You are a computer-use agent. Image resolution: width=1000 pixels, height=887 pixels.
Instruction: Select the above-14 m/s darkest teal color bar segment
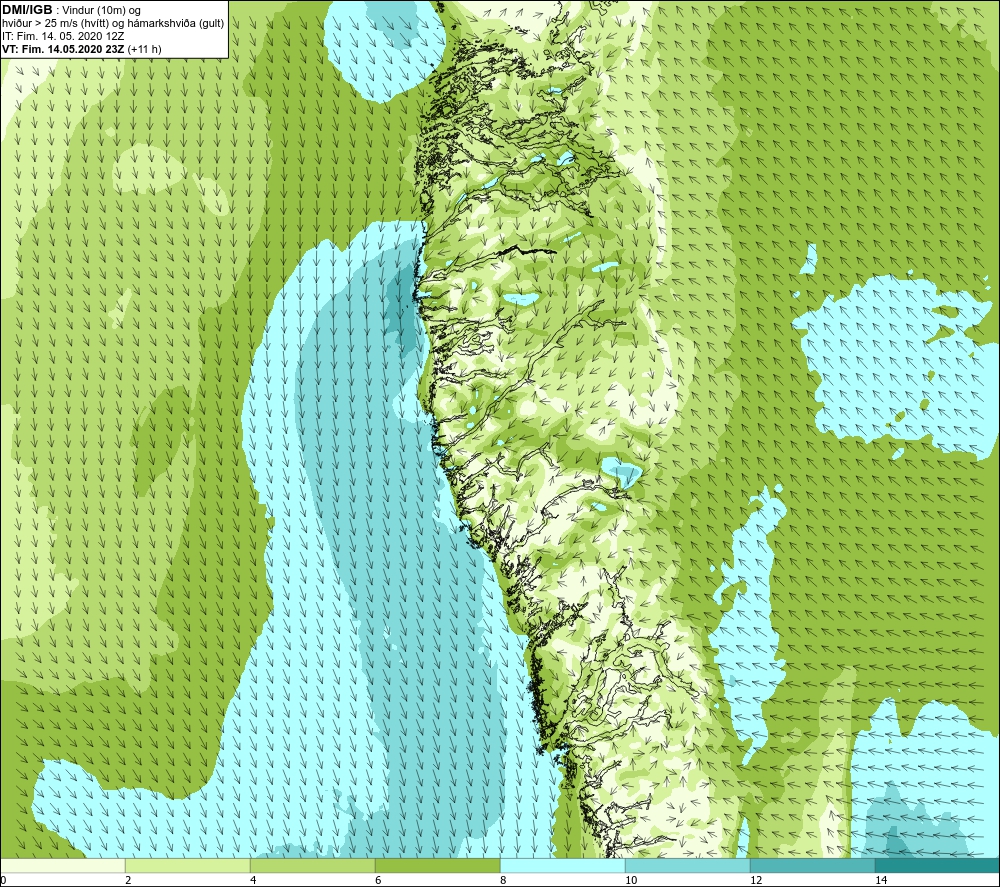click(938, 865)
